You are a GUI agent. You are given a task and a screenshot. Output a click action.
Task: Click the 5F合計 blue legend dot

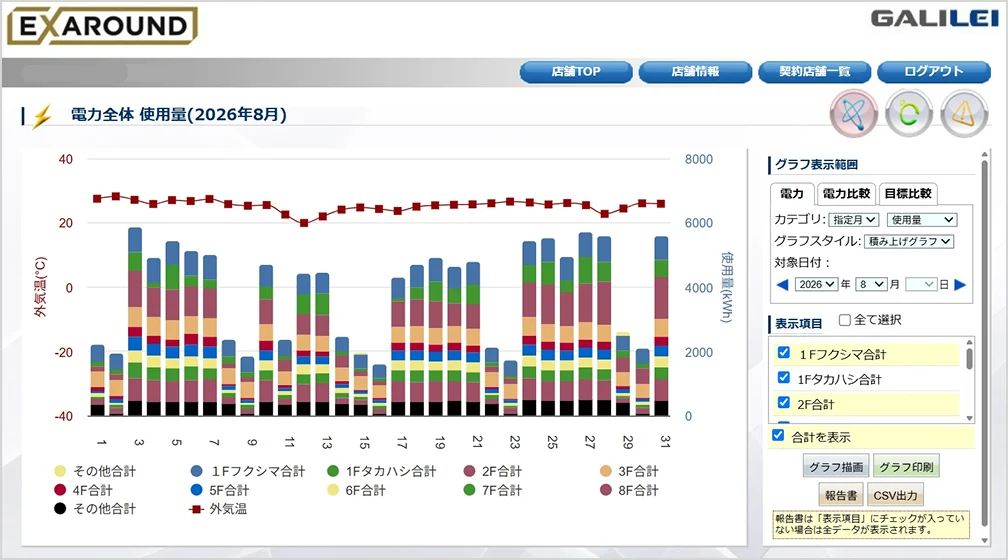197,490
